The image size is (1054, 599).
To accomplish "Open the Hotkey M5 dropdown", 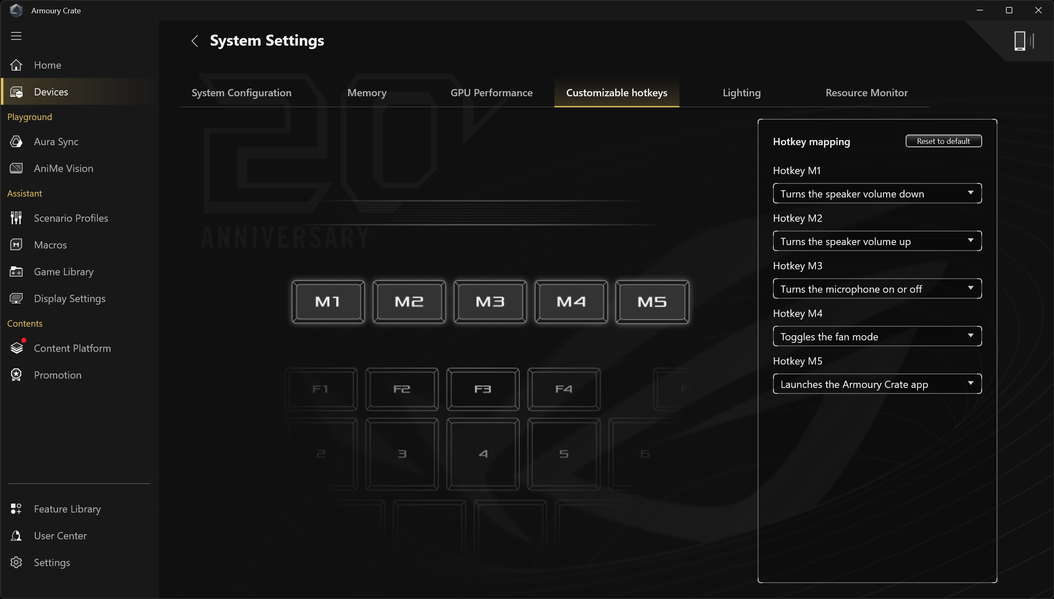I will tap(877, 384).
